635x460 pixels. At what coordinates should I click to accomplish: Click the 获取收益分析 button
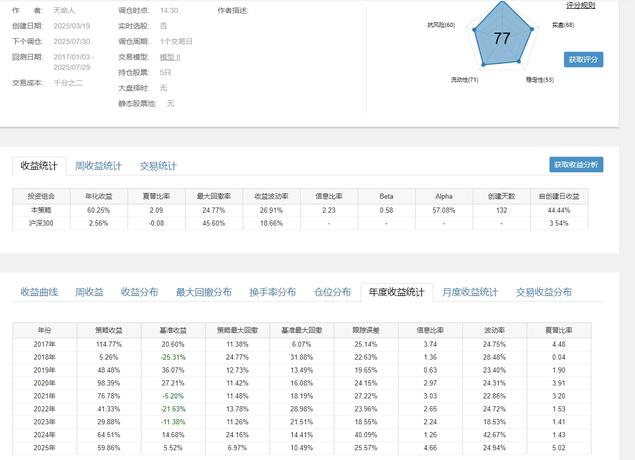[576, 165]
